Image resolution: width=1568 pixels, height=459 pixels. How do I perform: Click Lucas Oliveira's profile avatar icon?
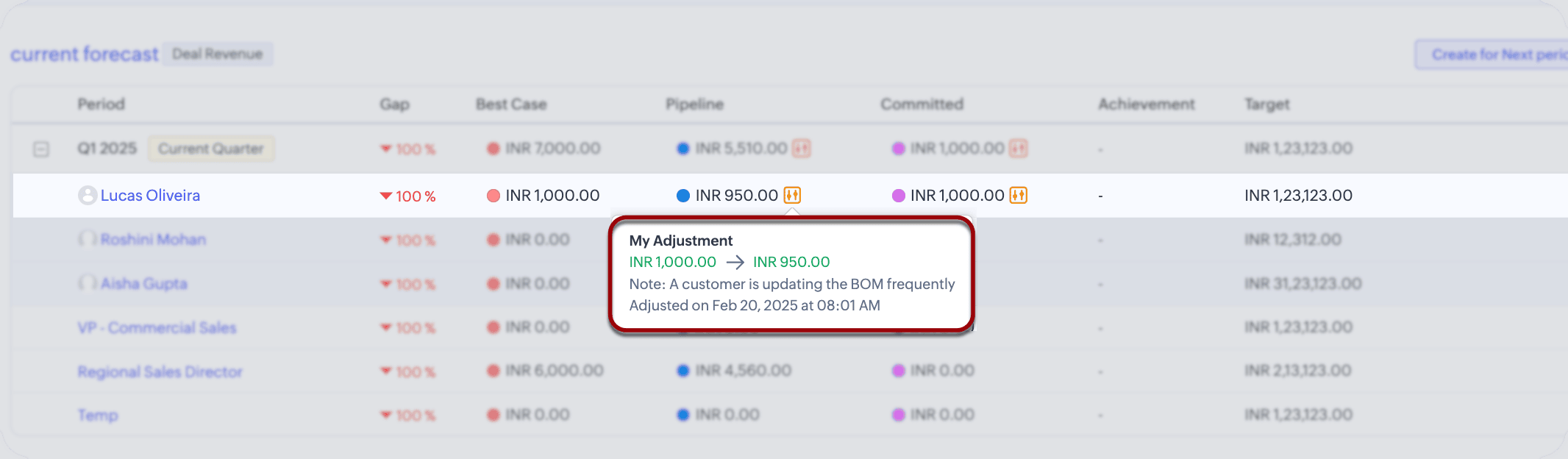pos(88,196)
